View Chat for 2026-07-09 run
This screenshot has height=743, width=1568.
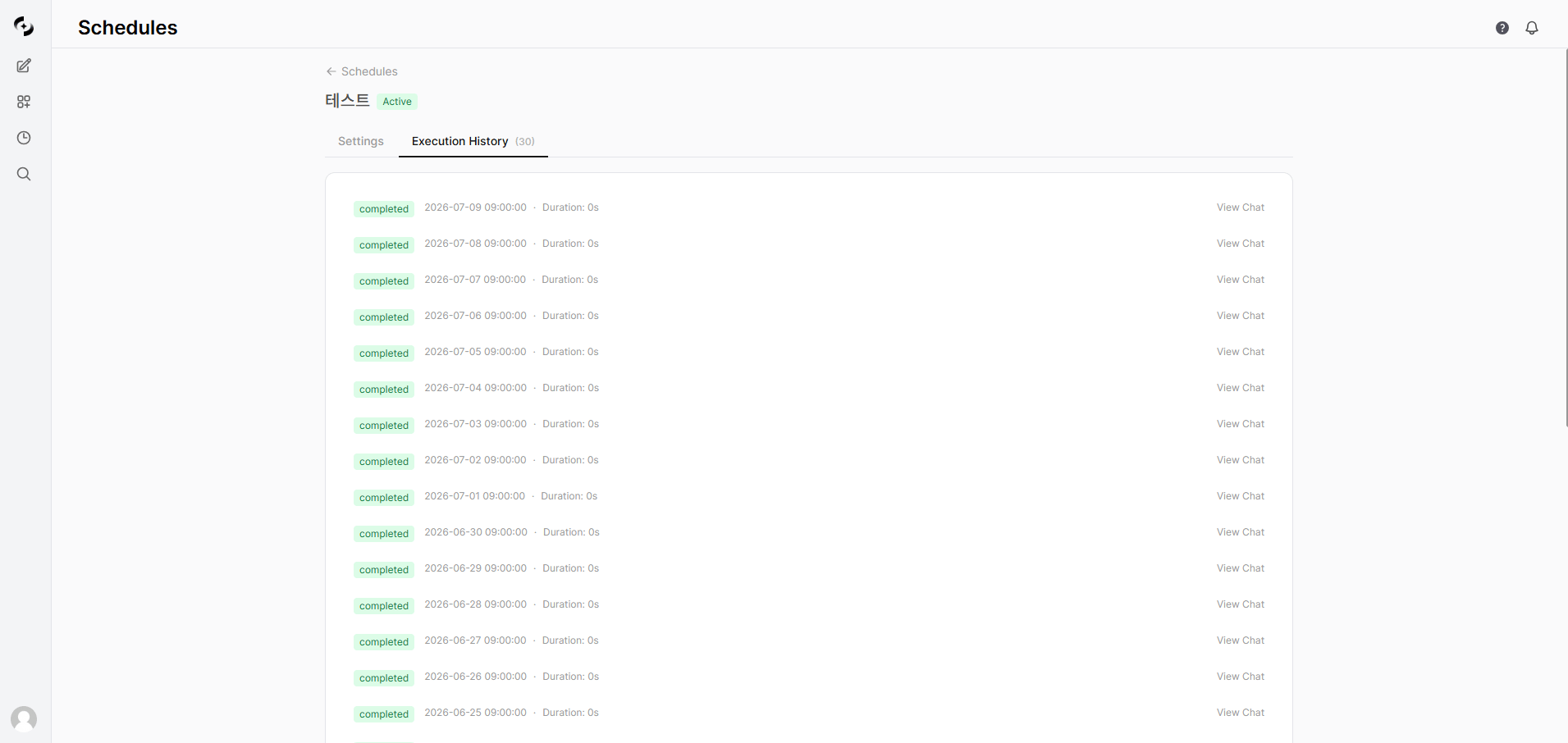pyautogui.click(x=1241, y=207)
